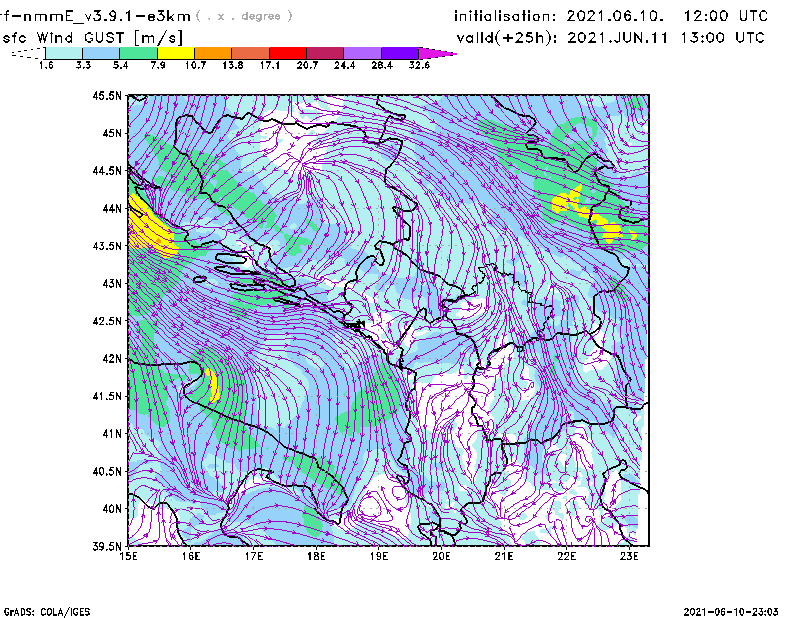Click the light blue legend swatch

[x=101, y=53]
